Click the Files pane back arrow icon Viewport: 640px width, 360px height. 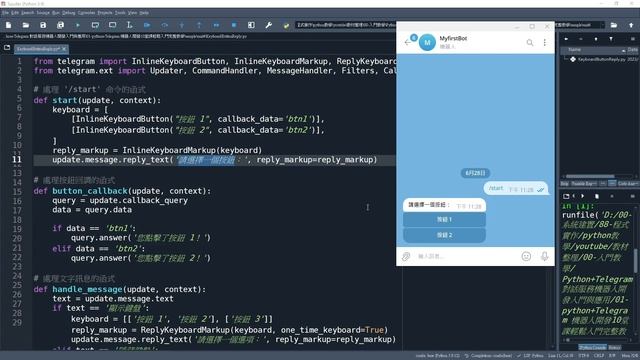pos(566,39)
